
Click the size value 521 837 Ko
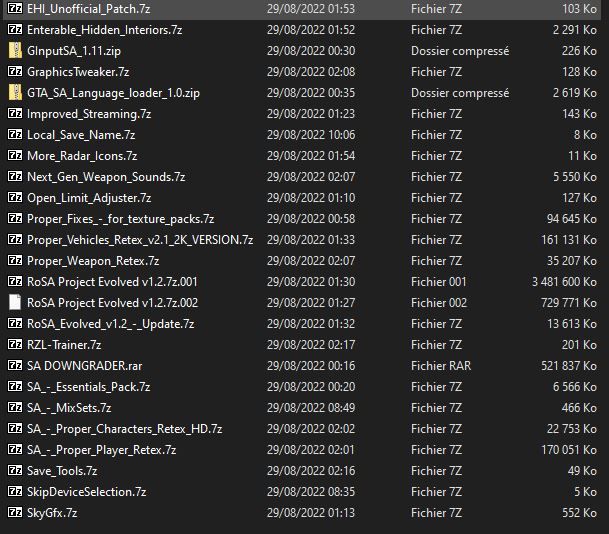pyautogui.click(x=569, y=365)
